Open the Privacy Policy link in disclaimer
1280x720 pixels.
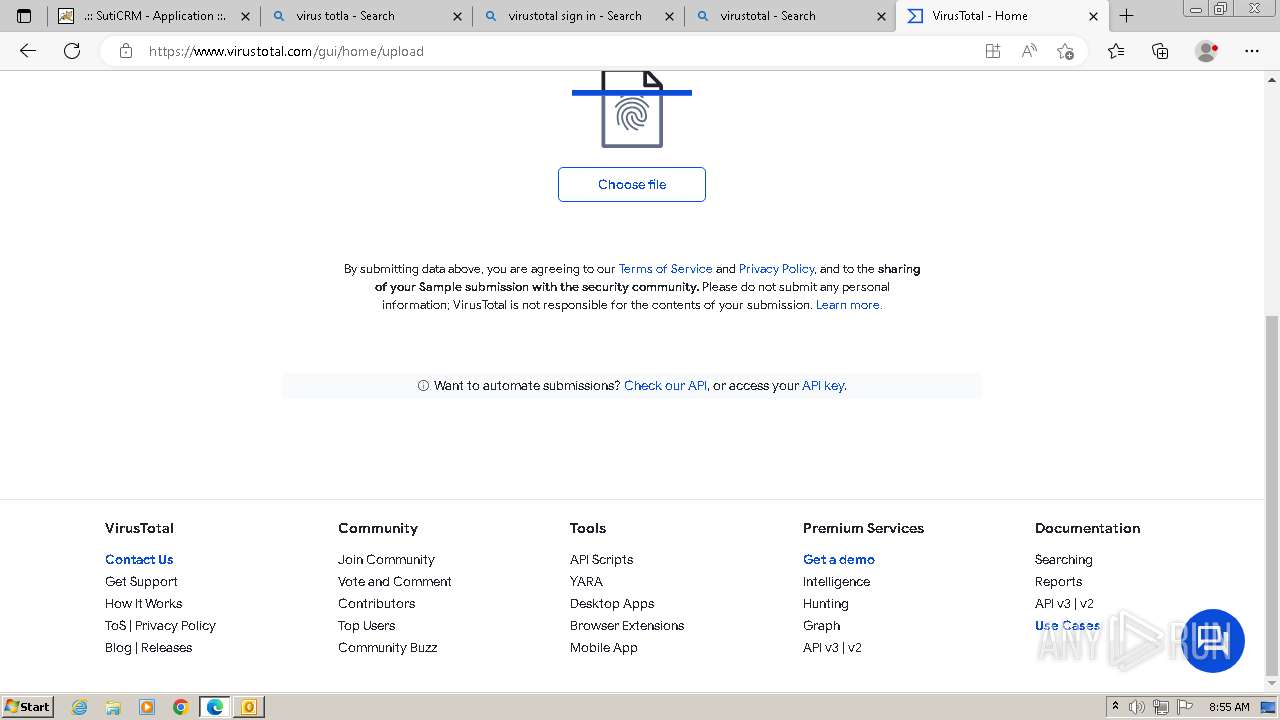coord(777,269)
